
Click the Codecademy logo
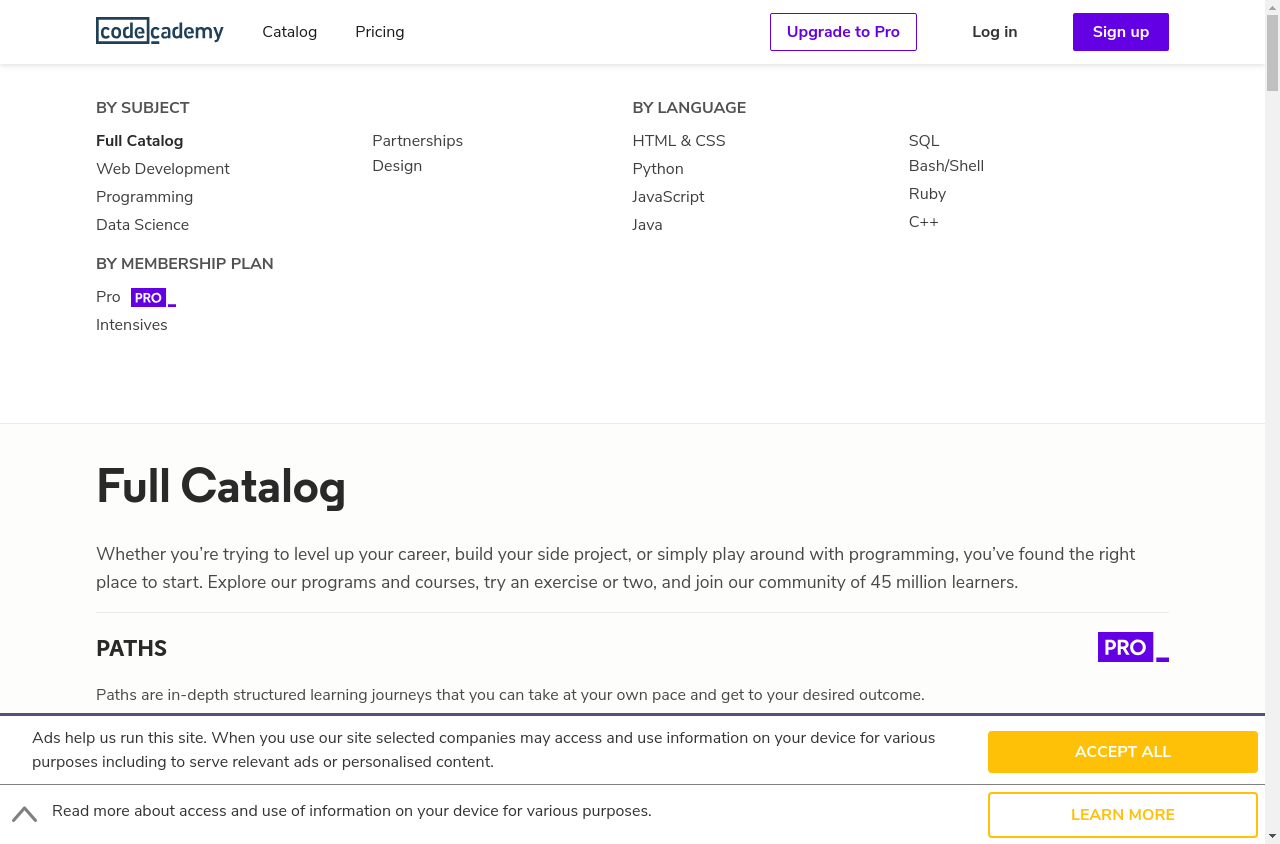(x=160, y=31)
